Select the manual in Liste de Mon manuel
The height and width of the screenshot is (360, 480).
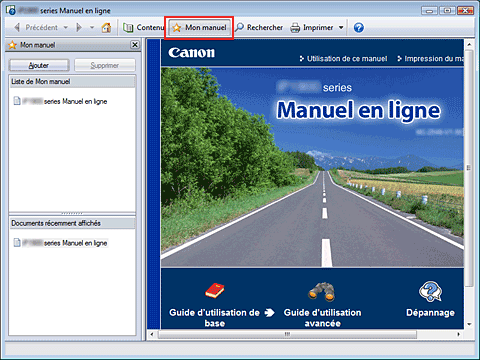coord(61,101)
